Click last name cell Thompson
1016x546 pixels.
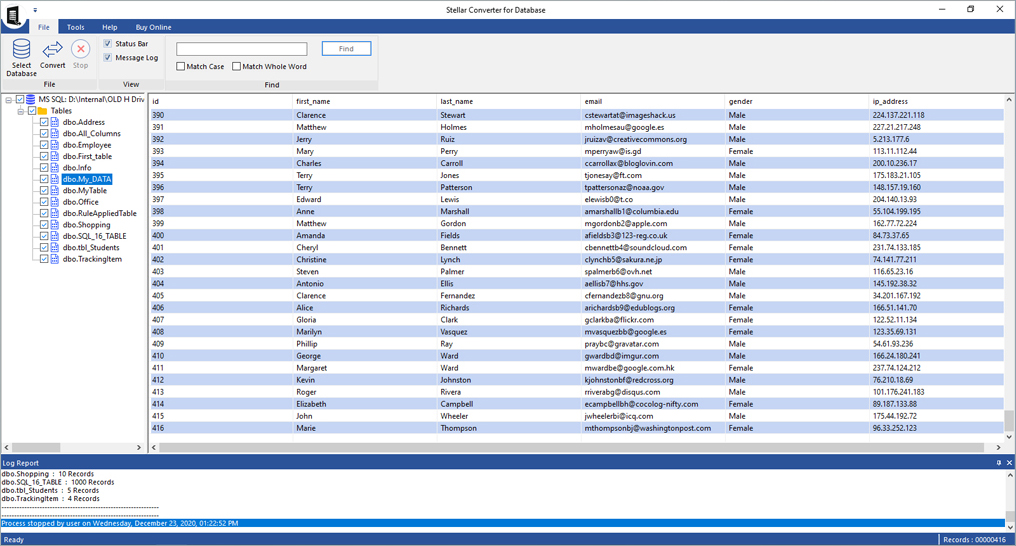click(458, 428)
